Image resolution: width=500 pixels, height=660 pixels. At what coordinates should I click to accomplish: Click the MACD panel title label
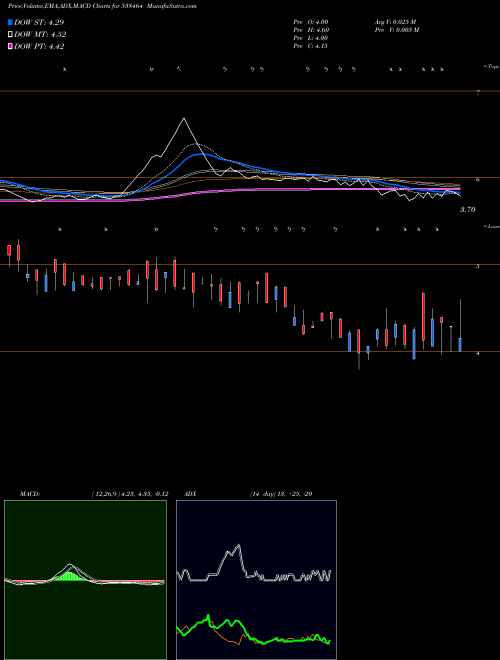[x=30, y=494]
